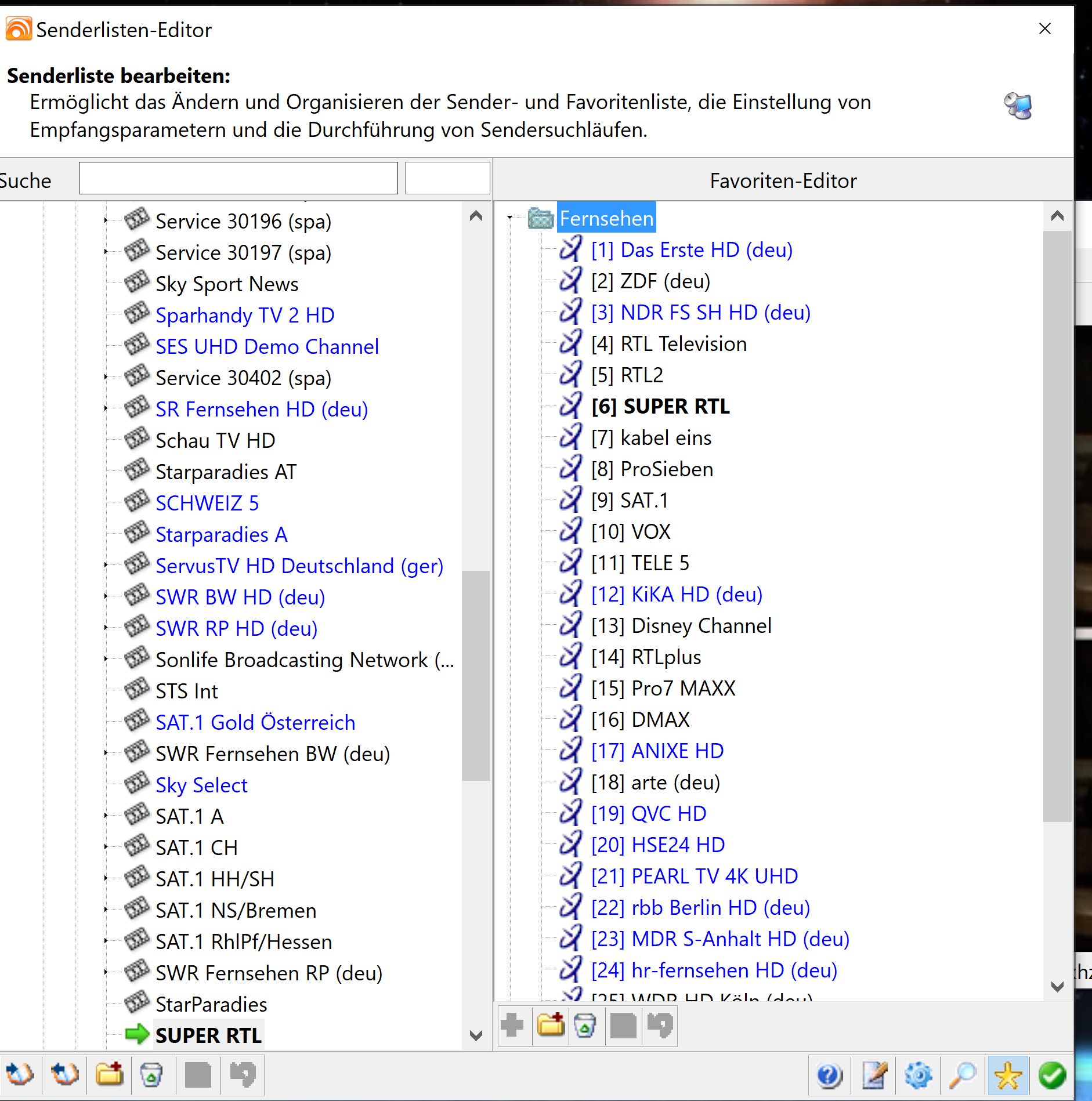This screenshot has width=1092, height=1101.
Task: Select favorite [2] ZDF (deu)
Action: click(x=650, y=281)
